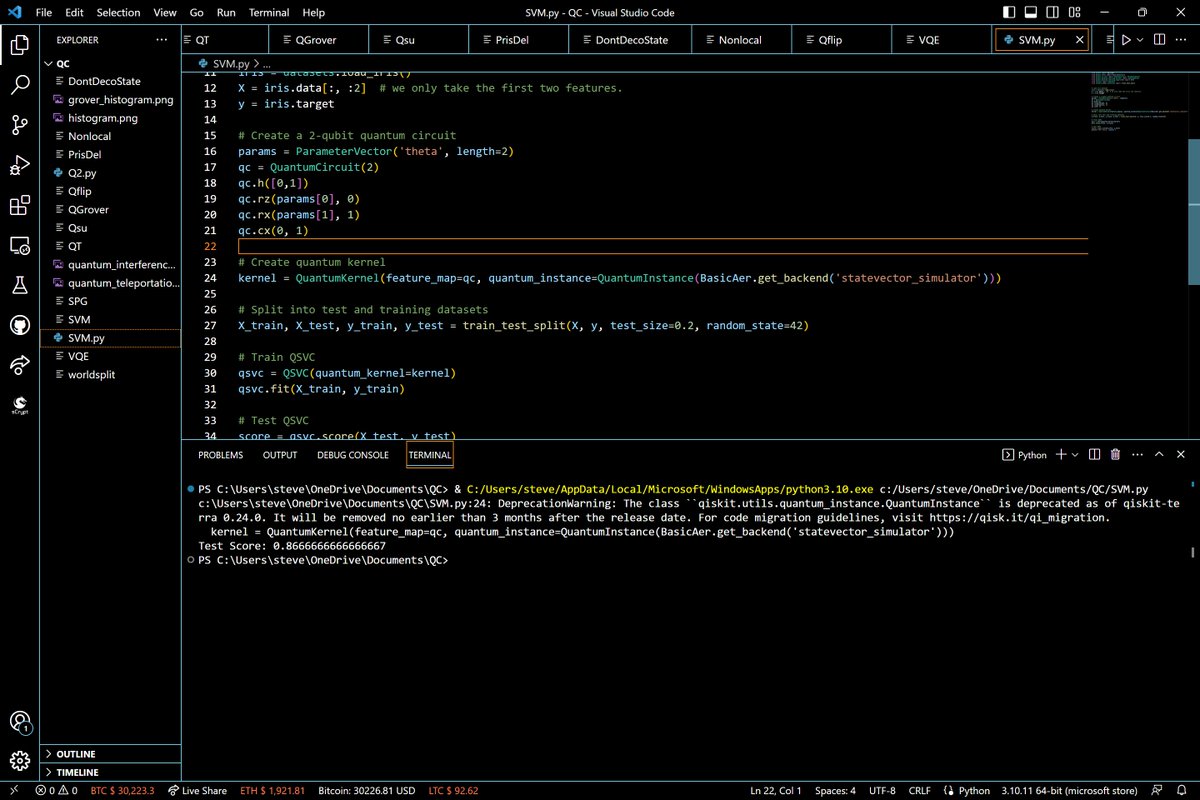Run Python file with play button
The image size is (1200, 800).
[x=1126, y=40]
